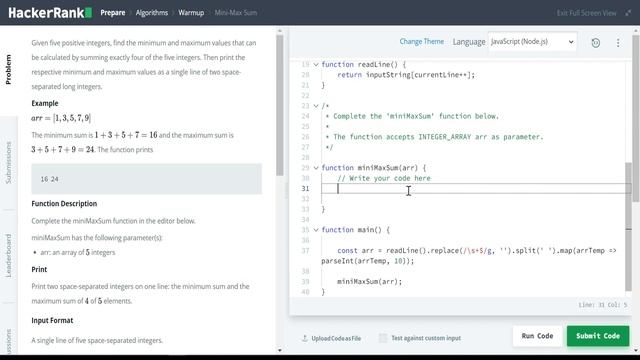Click the problem description scrollbar
The image size is (640, 360).
280,105
